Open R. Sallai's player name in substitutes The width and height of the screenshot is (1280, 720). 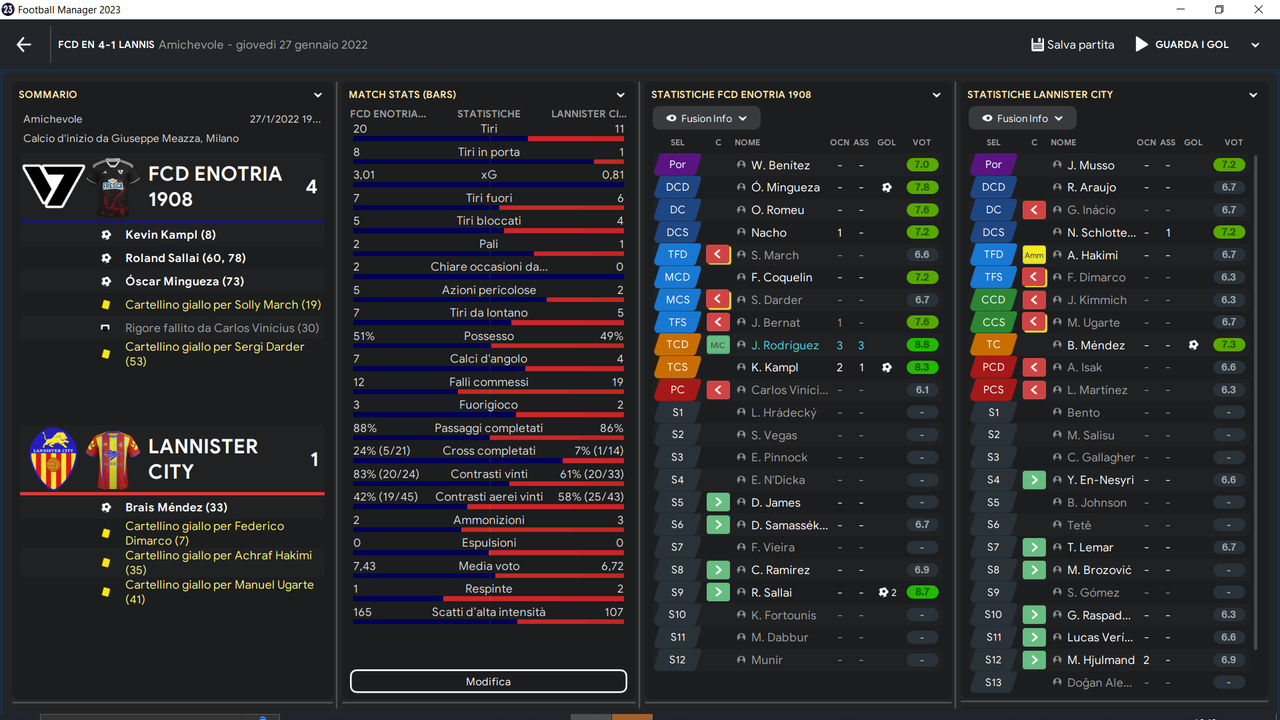click(x=772, y=592)
